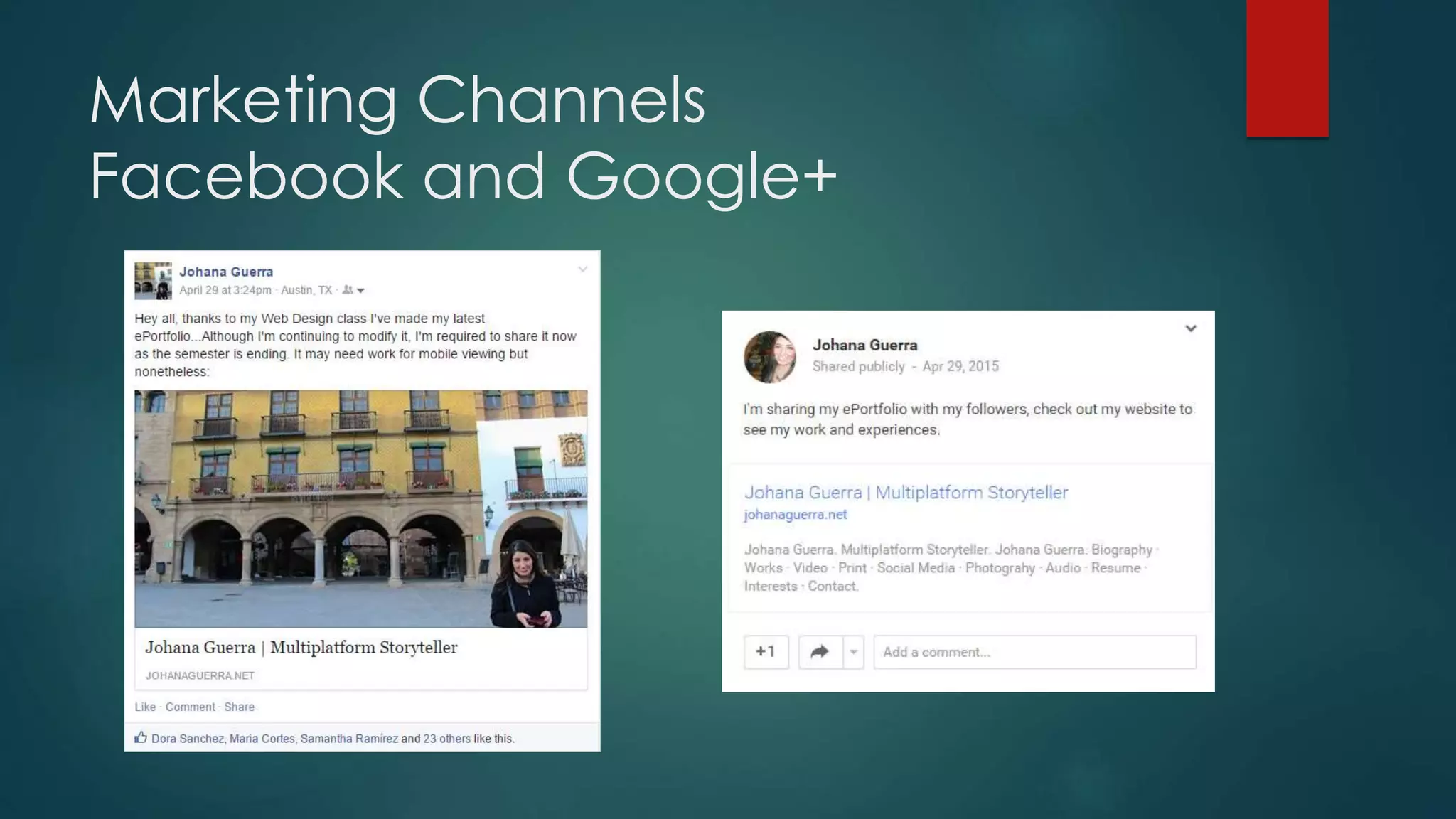Open the Facebook post options chevron
Image resolution: width=1456 pixels, height=819 pixels.
[582, 269]
